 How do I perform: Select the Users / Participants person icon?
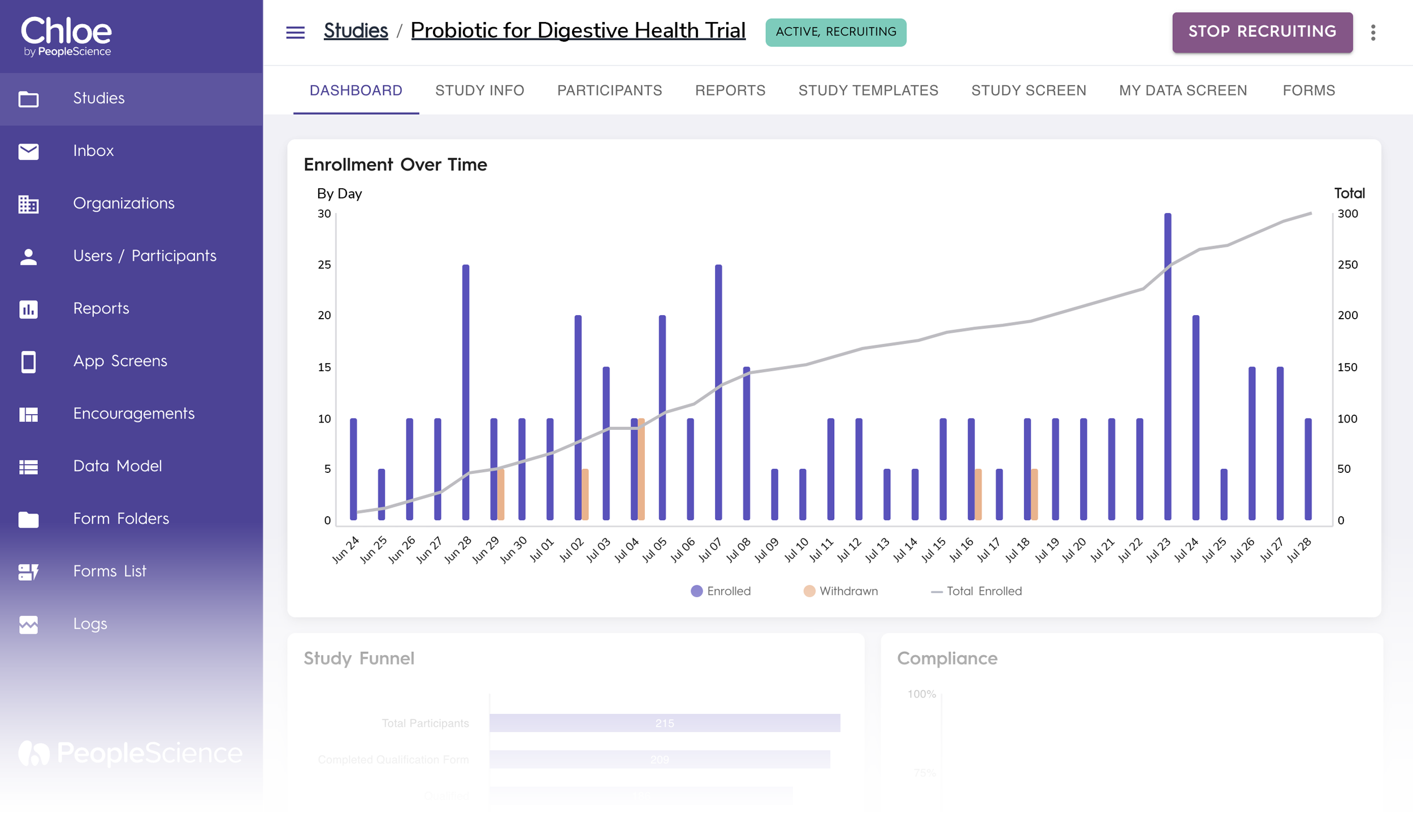click(x=28, y=256)
